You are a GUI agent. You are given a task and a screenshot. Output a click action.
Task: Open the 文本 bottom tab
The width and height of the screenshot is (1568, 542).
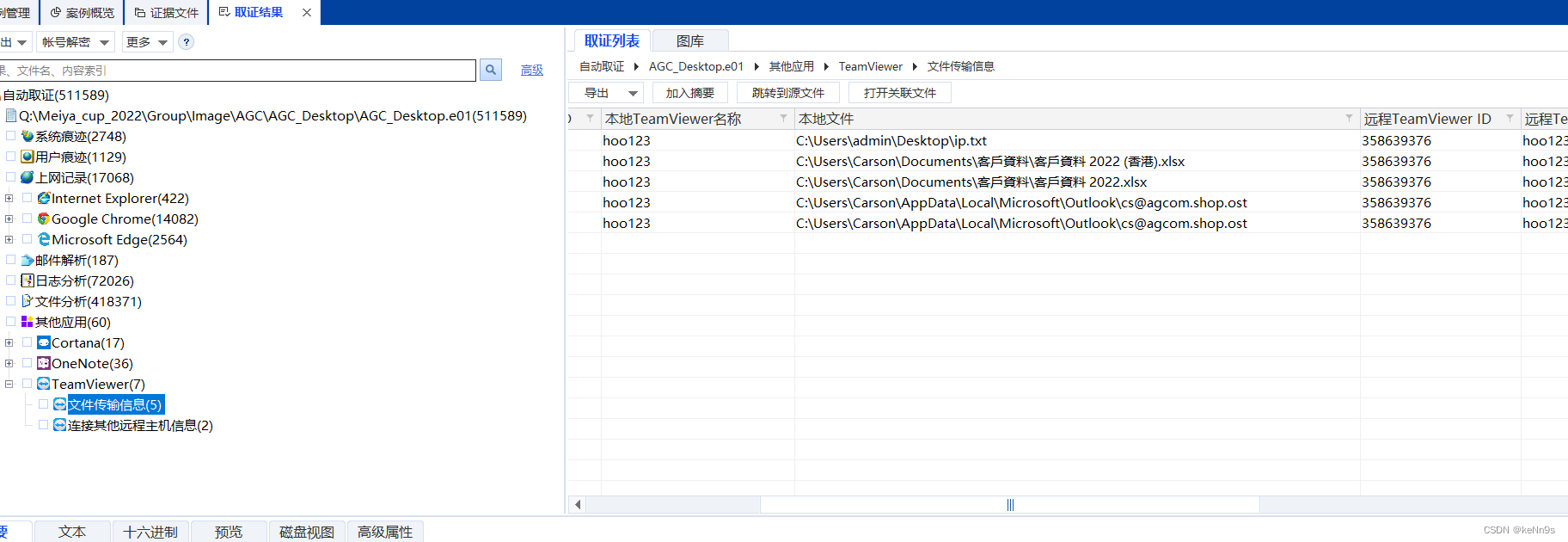coord(72,532)
